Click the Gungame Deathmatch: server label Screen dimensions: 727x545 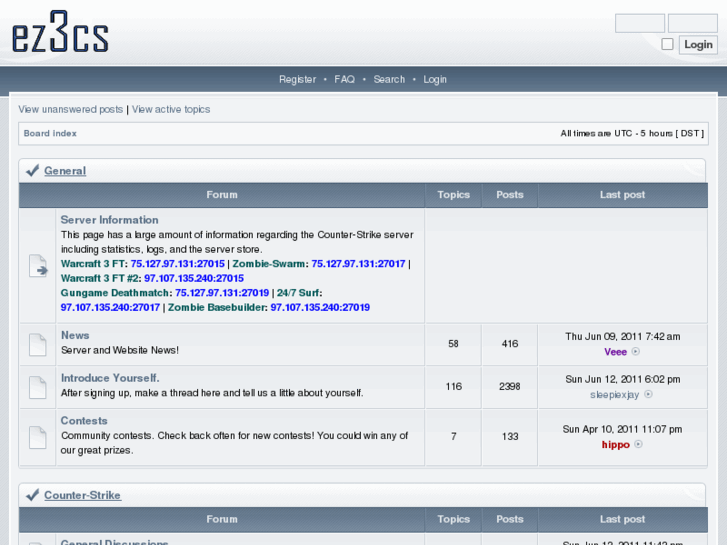click(116, 293)
